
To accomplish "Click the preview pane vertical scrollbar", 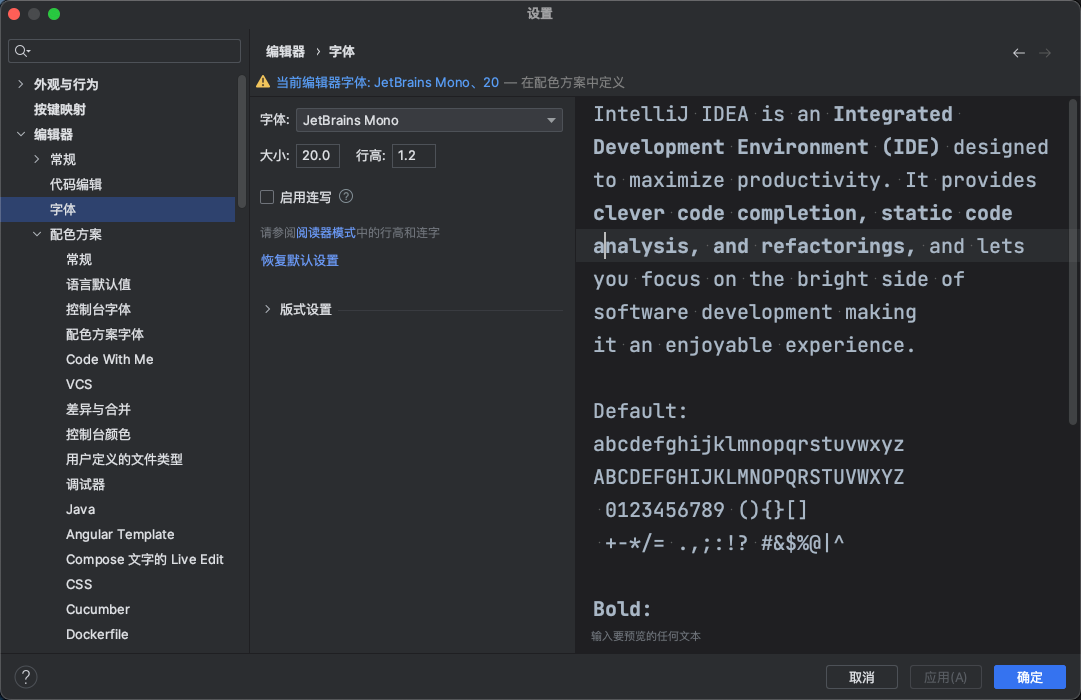I will pos(1074,260).
